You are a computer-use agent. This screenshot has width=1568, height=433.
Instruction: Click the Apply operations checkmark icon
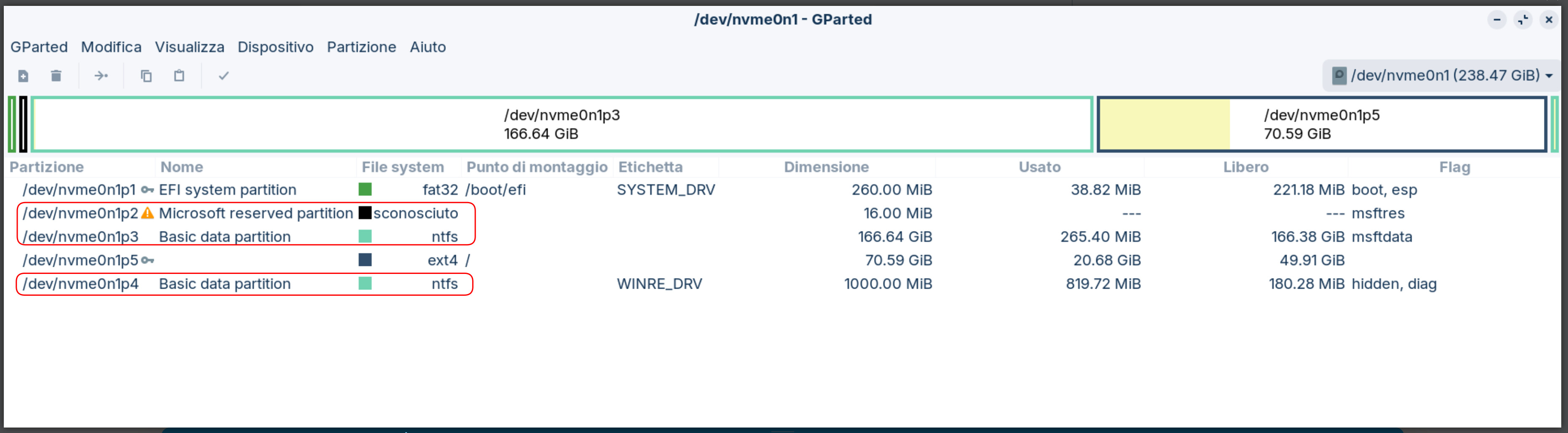[223, 76]
